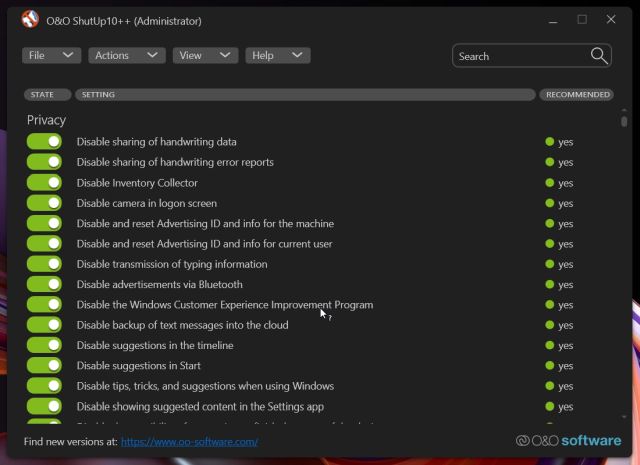Click the SETTING column header
Viewport: 640px width, 465px height.
tap(305, 95)
